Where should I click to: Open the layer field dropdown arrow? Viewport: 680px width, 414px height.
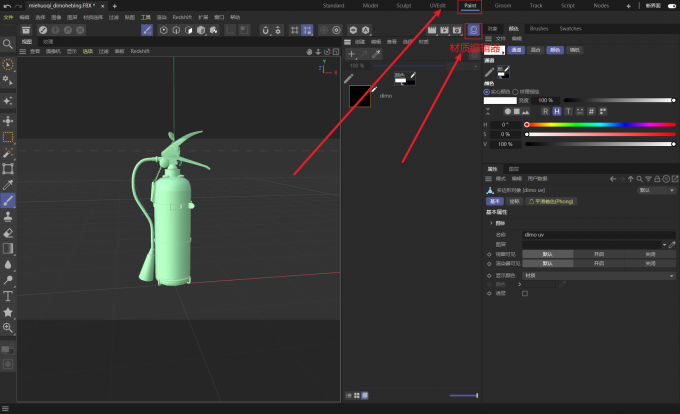point(664,245)
